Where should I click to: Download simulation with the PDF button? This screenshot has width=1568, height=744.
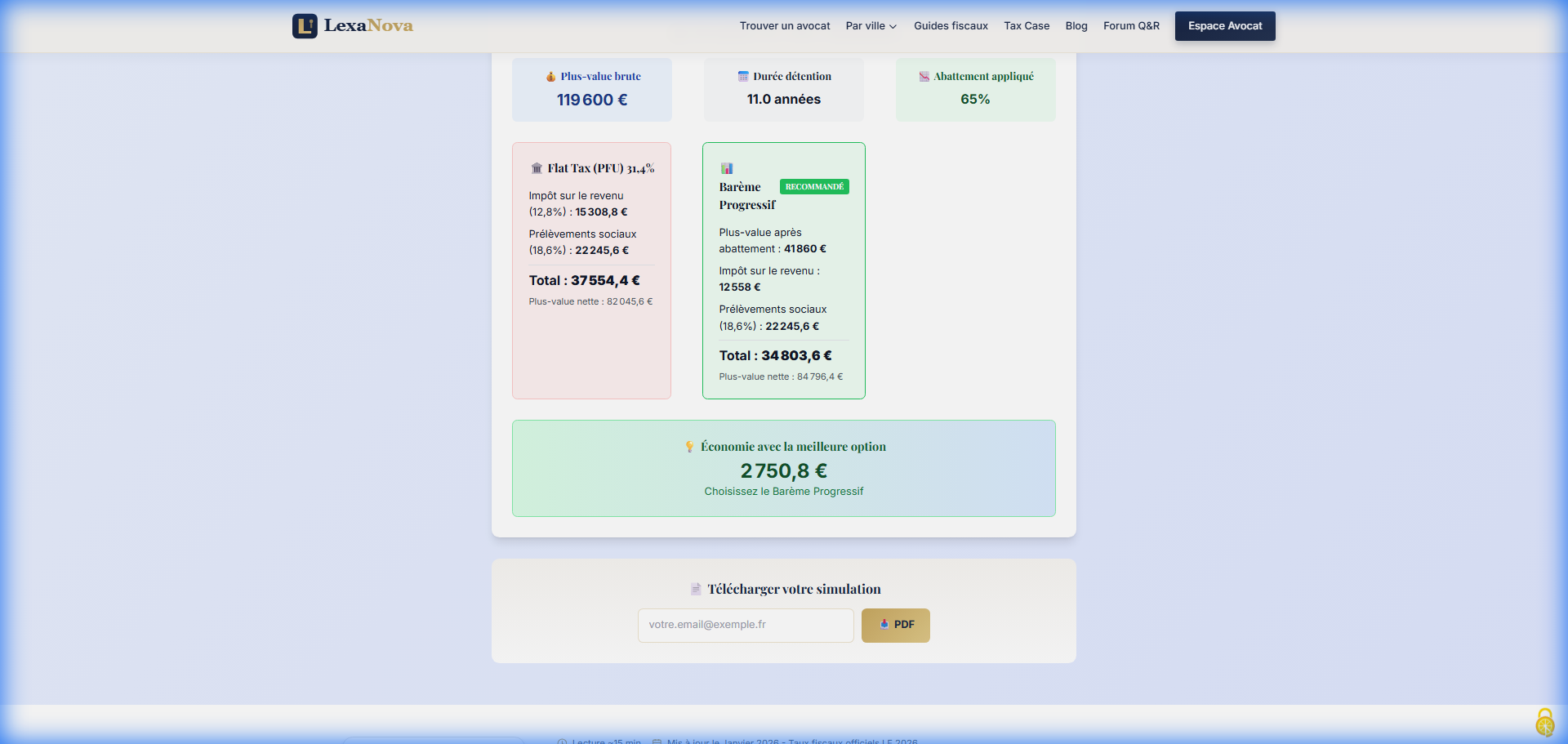(x=895, y=625)
